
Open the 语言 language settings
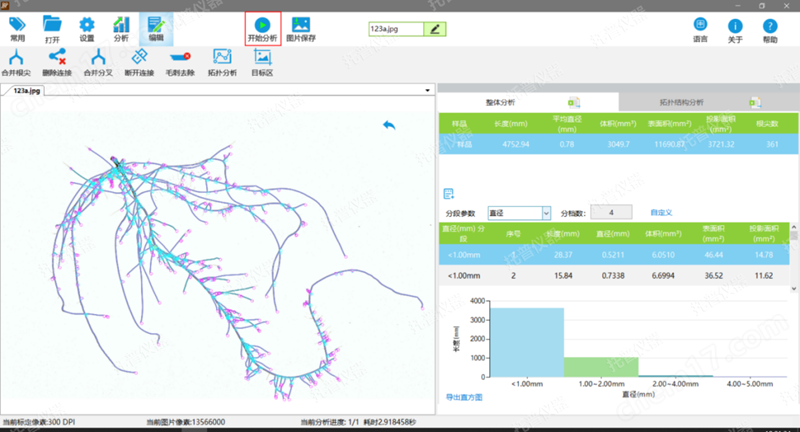click(700, 27)
